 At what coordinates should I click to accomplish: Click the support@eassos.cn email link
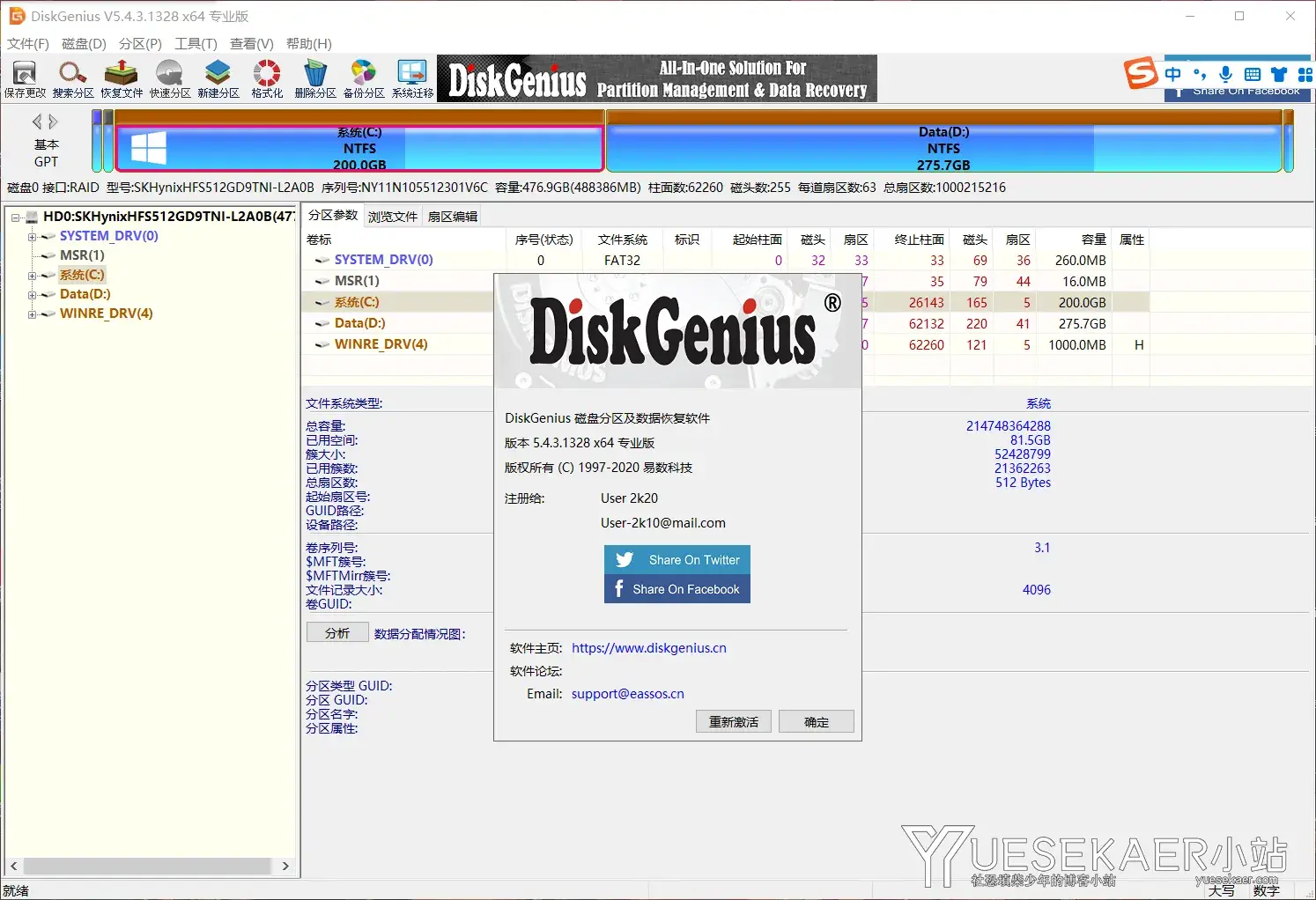(628, 694)
